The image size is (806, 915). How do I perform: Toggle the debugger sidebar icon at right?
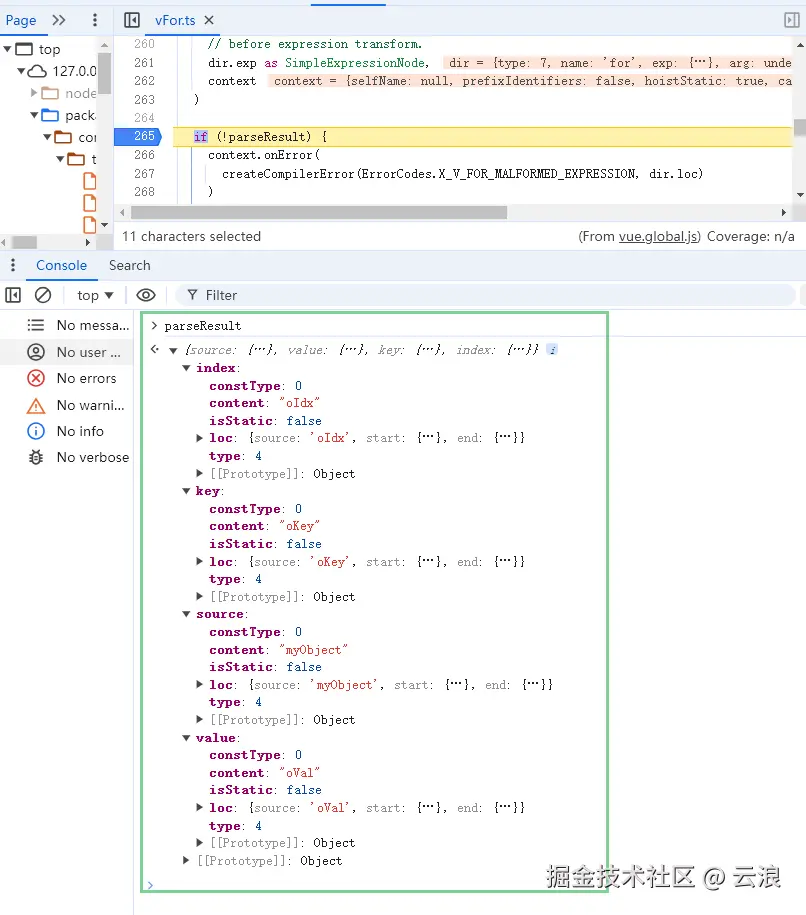point(791,20)
